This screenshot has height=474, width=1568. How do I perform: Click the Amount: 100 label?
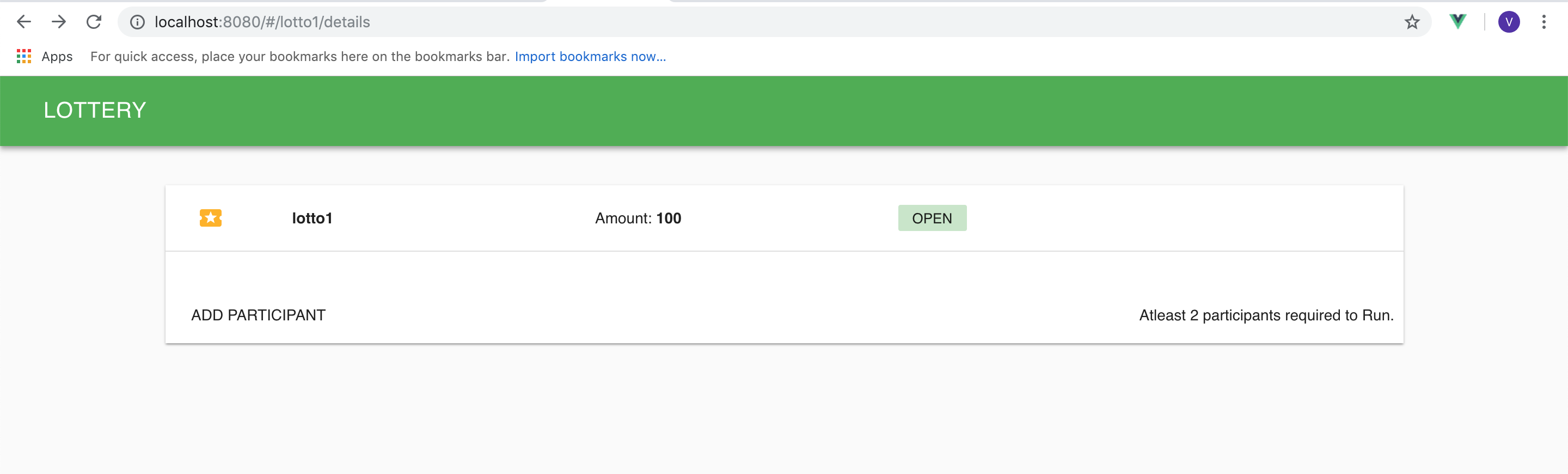[x=638, y=218]
